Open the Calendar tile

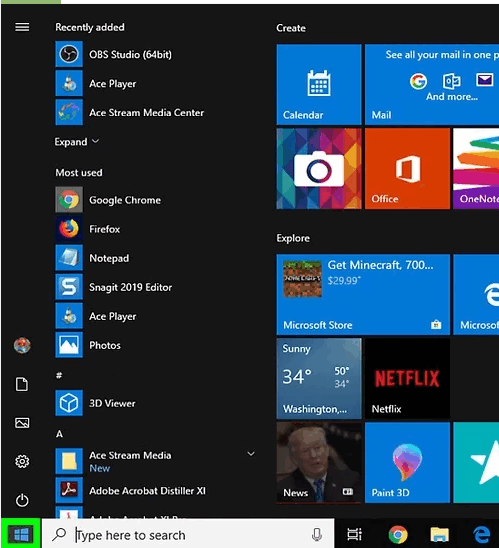319,84
